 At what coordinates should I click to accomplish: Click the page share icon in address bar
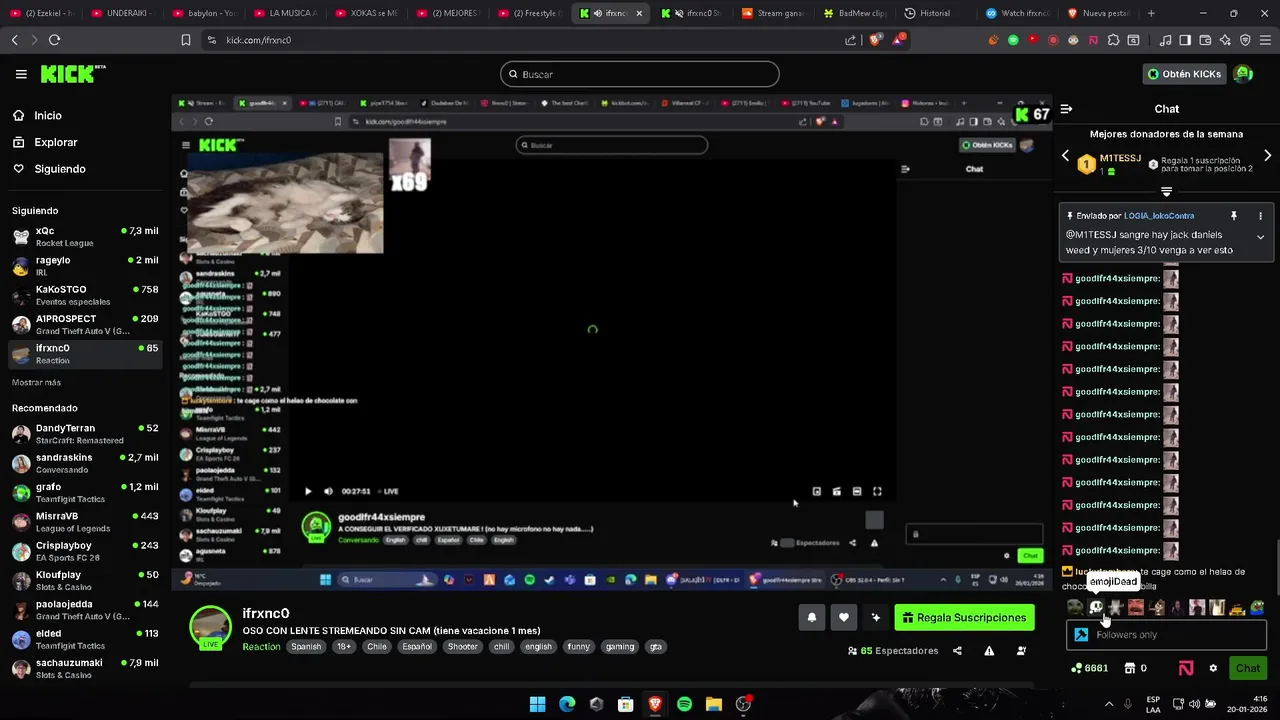(x=851, y=40)
